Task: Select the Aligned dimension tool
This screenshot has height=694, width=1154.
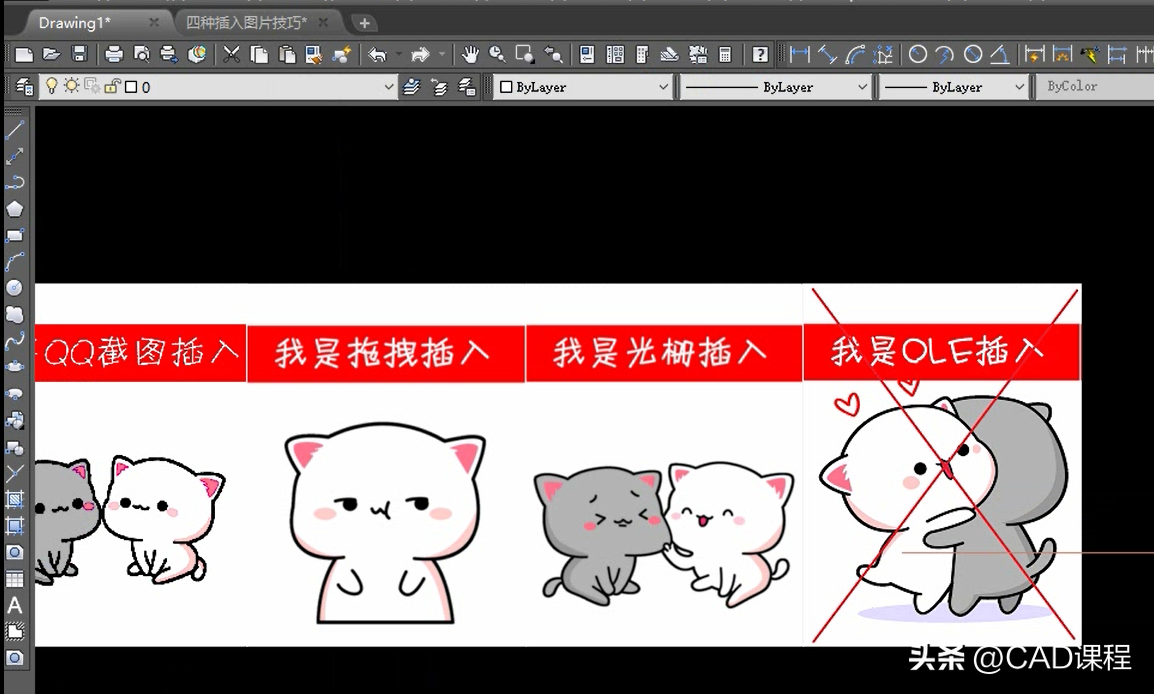Action: [x=827, y=54]
